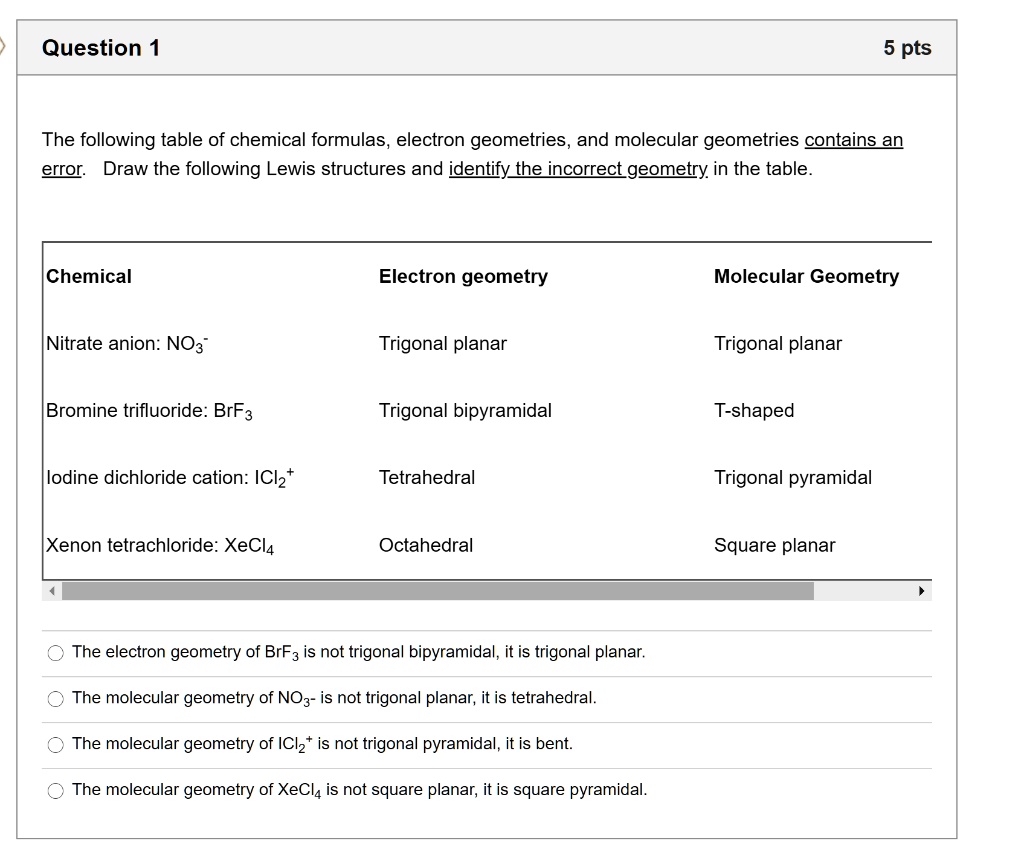Select the answer saying XeCl4 is square pyramidal

click(x=57, y=790)
